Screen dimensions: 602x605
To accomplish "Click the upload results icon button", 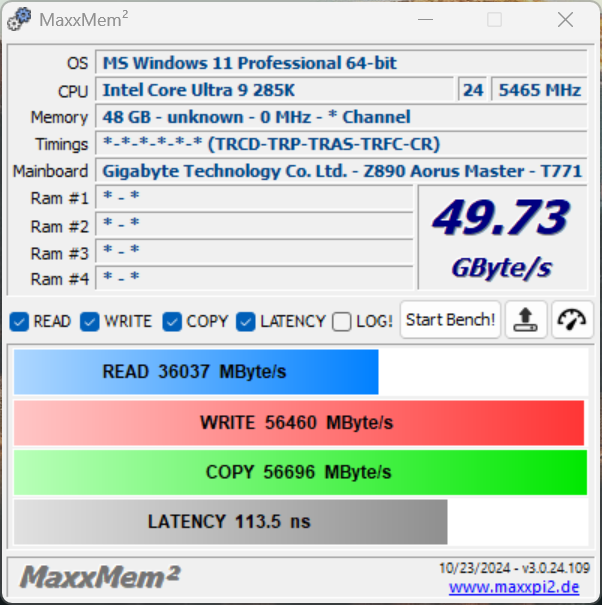I will [526, 320].
